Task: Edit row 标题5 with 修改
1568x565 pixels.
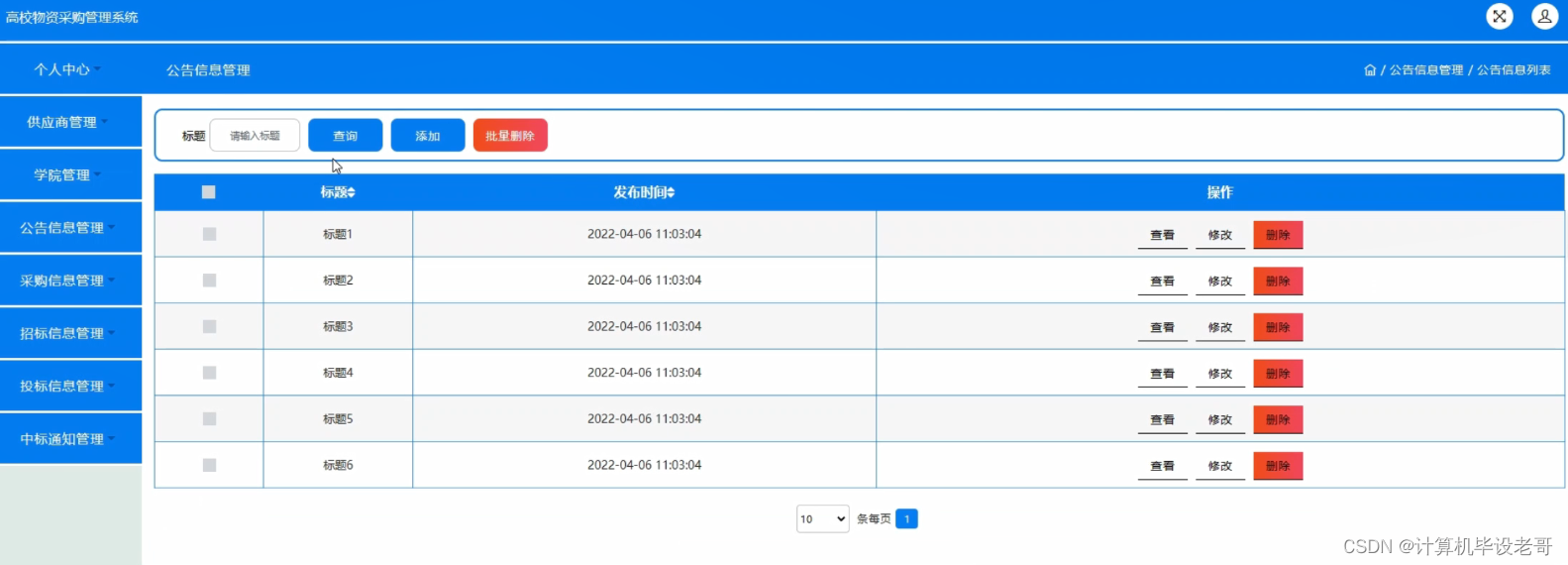Action: tap(1220, 419)
